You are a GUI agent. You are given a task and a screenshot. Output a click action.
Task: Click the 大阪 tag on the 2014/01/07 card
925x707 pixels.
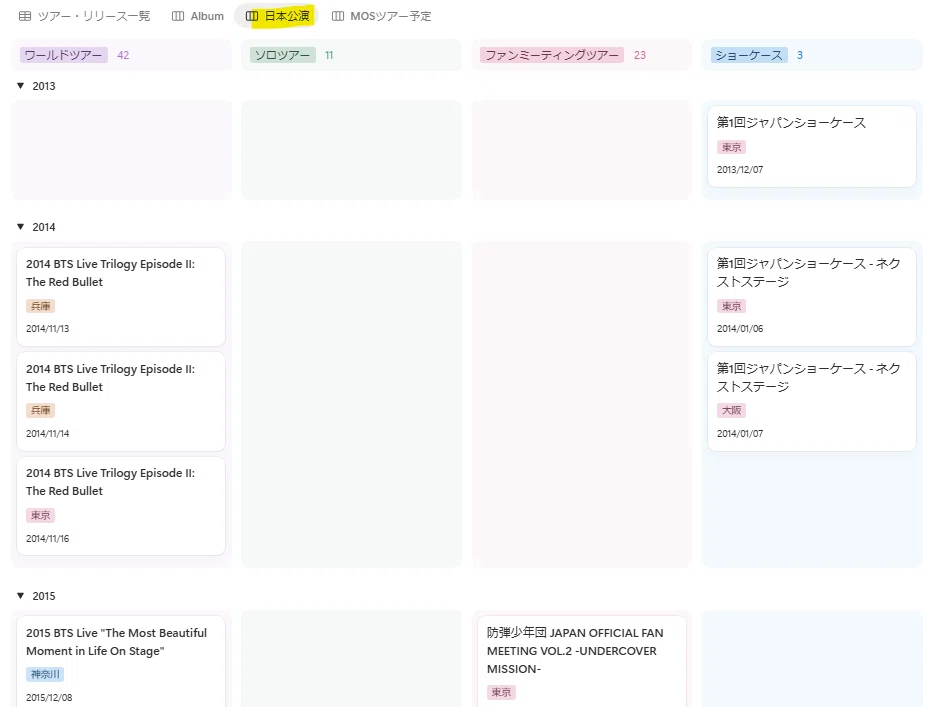(x=732, y=410)
